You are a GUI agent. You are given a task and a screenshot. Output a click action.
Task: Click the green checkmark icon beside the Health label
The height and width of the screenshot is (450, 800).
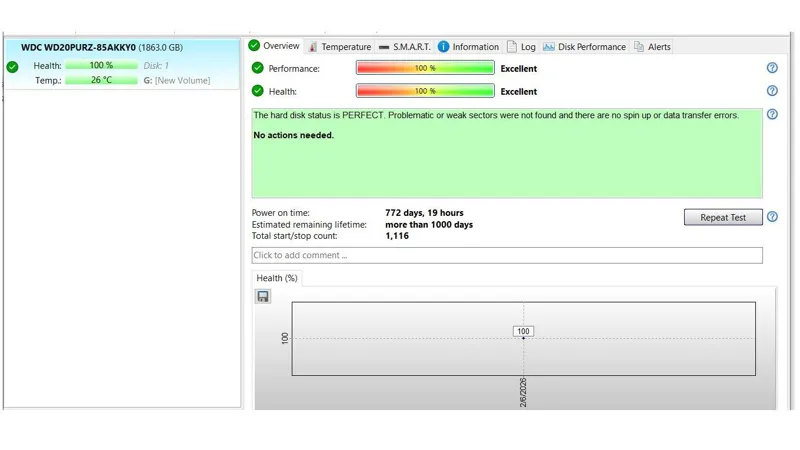258,91
